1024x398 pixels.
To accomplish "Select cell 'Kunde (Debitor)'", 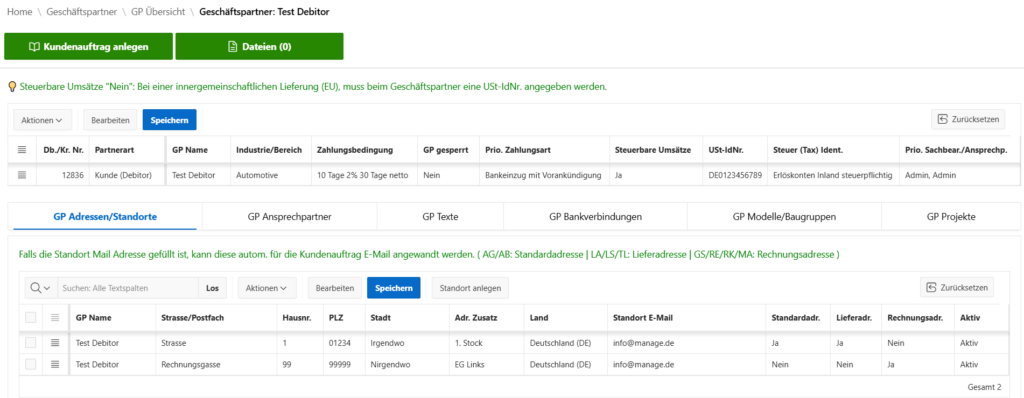I will pos(127,175).
